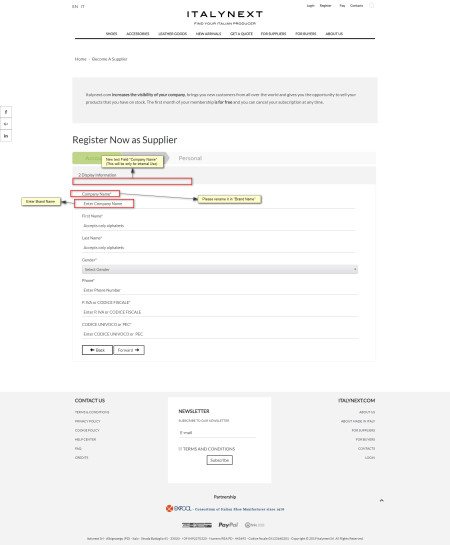Screen dimensions: 450x545
Task: Click the Google Plus share icon
Action: pyautogui.click(x=6, y=124)
